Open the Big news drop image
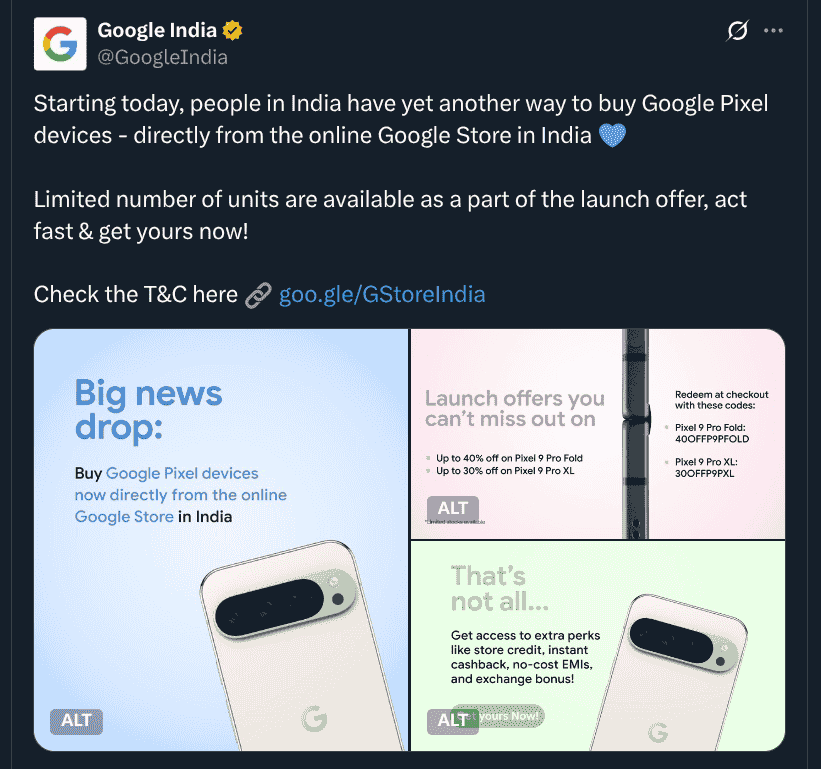821x769 pixels. click(x=221, y=540)
